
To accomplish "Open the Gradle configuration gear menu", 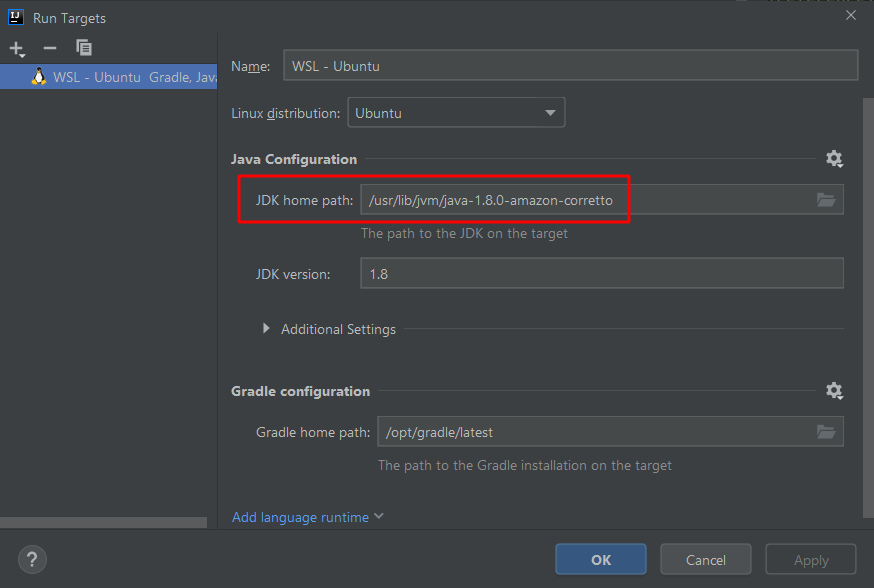I will click(x=834, y=391).
